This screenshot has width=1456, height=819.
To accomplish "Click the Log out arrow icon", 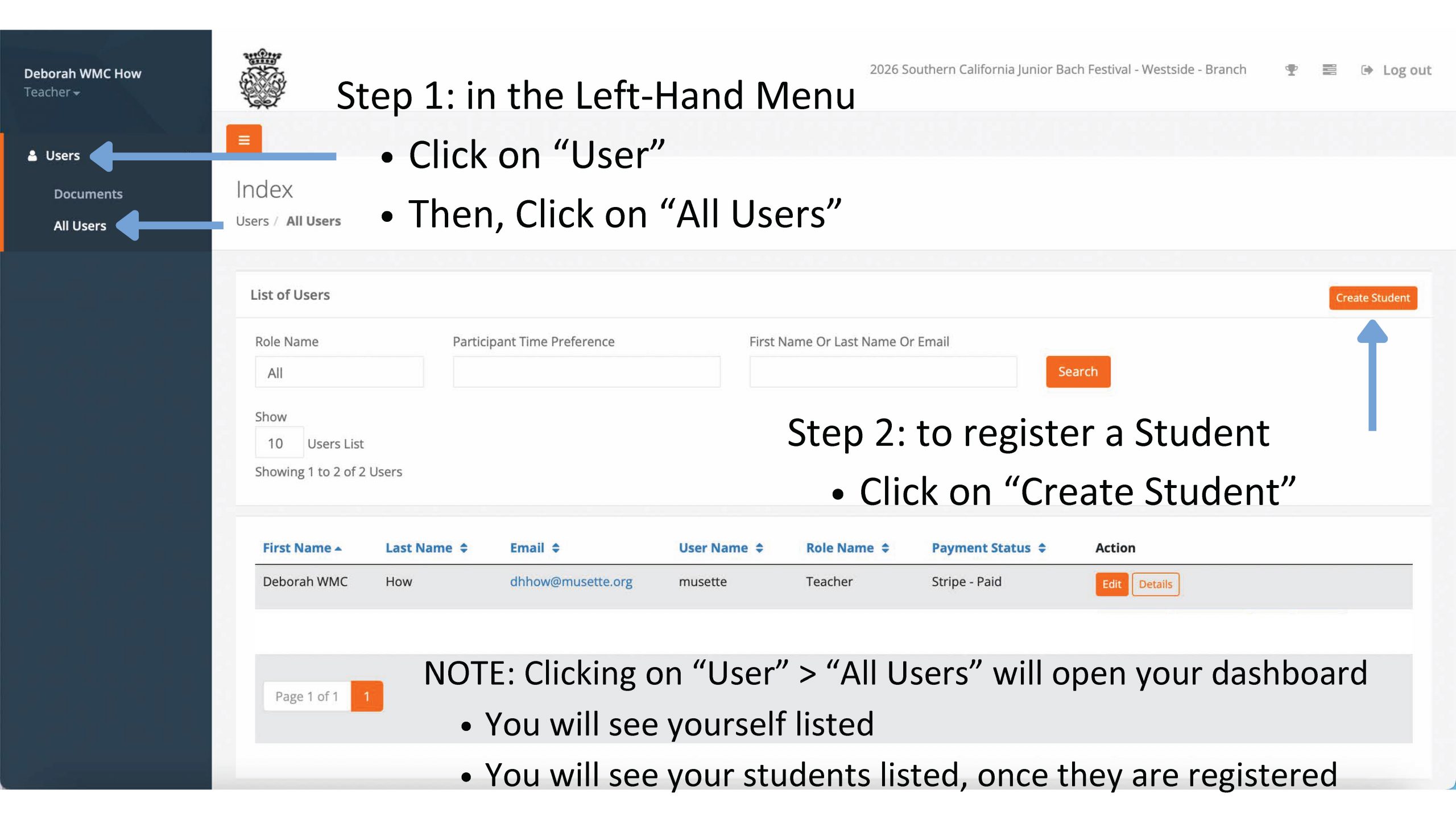I will pos(1367,70).
